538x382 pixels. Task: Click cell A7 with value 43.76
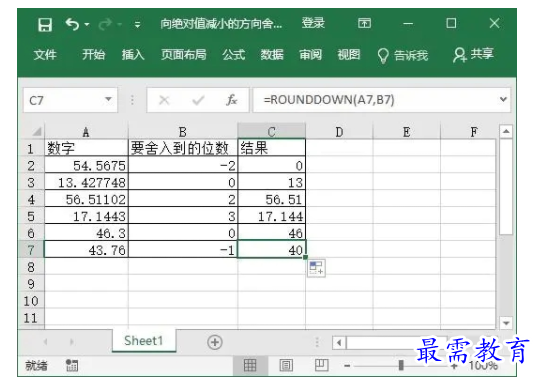(86, 250)
